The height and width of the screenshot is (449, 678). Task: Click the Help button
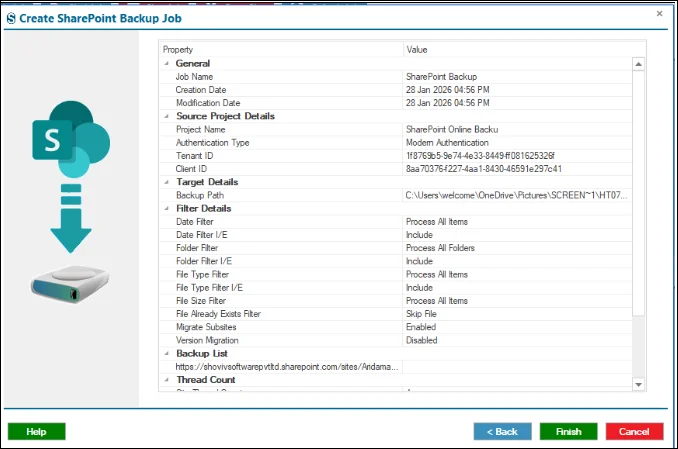pyautogui.click(x=36, y=431)
